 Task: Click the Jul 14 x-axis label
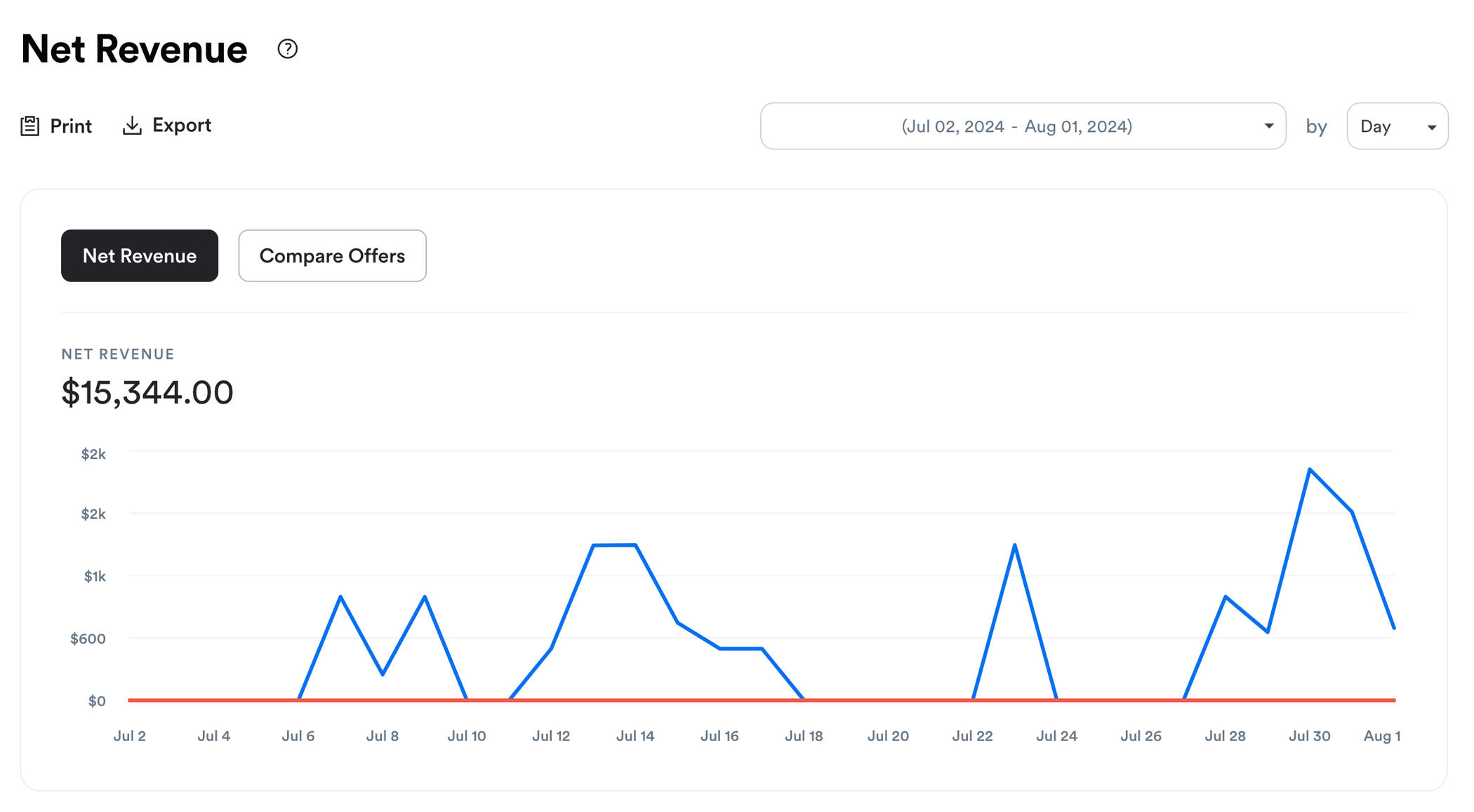[x=635, y=736]
